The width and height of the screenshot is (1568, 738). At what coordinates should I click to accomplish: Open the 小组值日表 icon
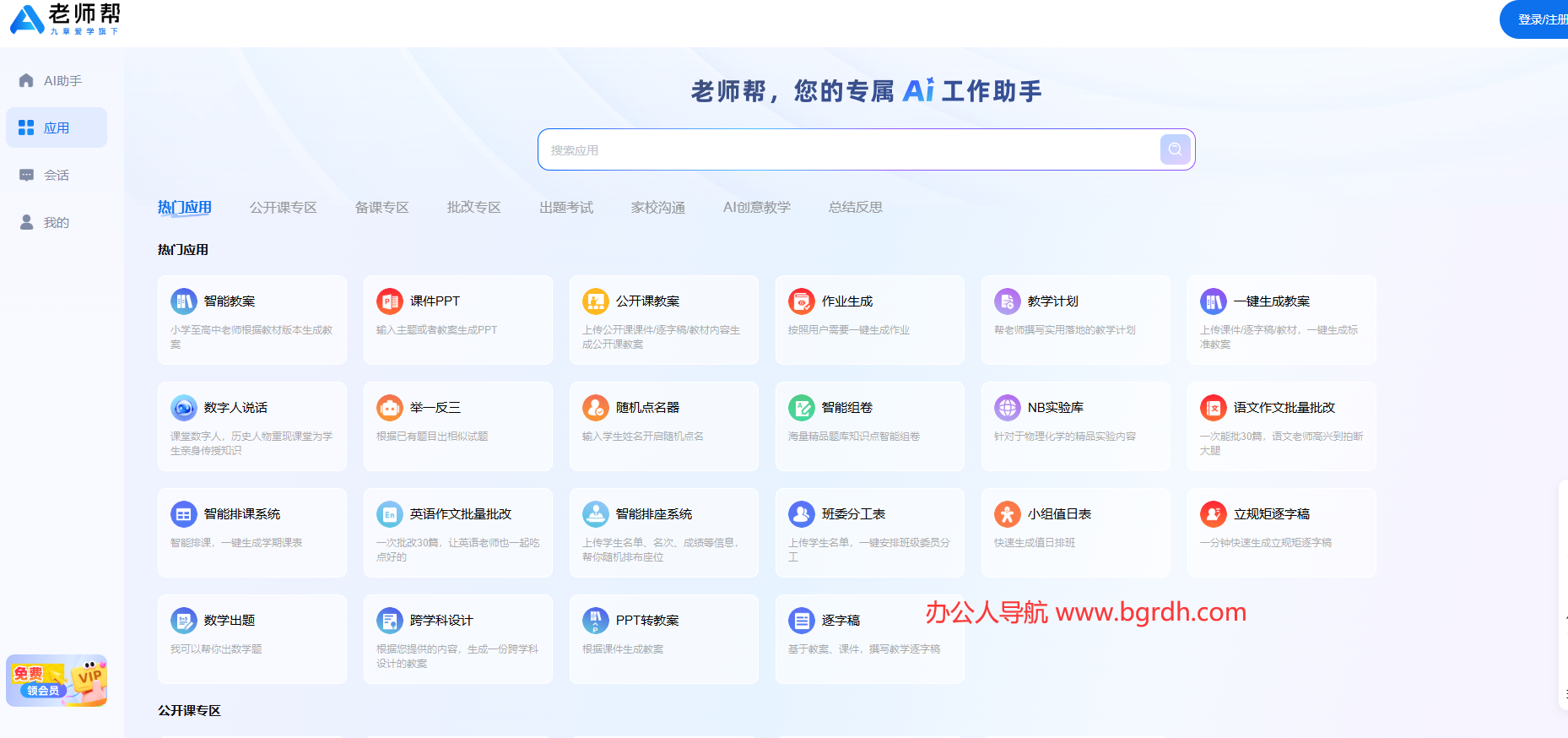click(1008, 514)
